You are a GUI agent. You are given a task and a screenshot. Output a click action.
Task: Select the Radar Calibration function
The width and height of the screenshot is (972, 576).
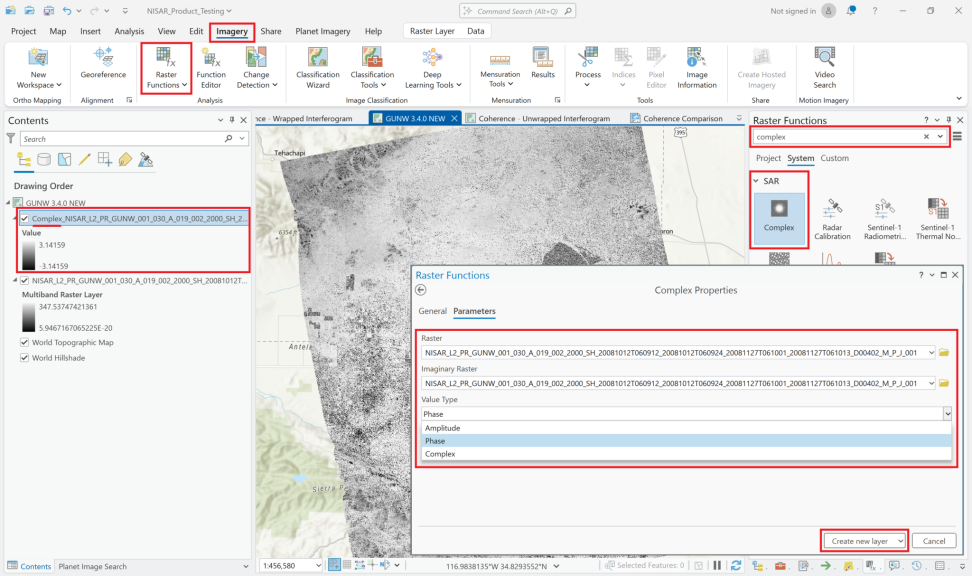[832, 218]
